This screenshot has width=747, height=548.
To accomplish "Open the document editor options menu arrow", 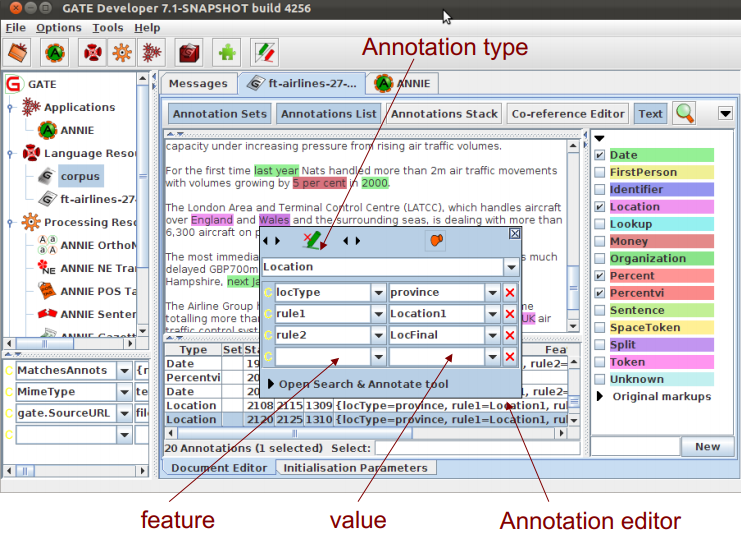I will pos(726,113).
